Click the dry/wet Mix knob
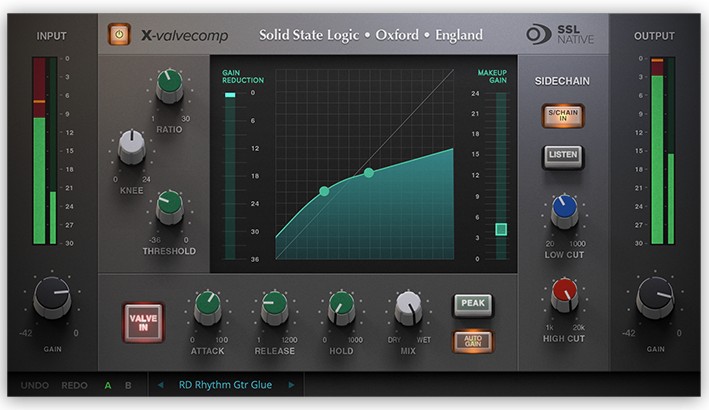709x410 pixels. click(x=408, y=308)
